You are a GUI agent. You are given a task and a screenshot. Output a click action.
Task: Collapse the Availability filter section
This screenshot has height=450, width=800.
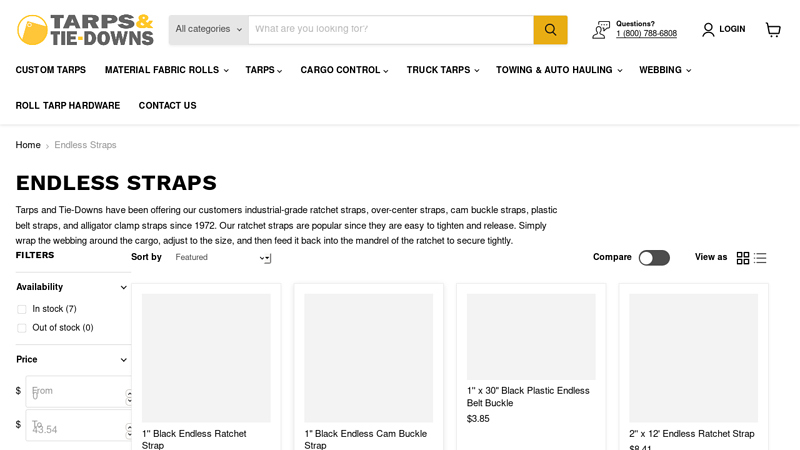[x=123, y=287]
